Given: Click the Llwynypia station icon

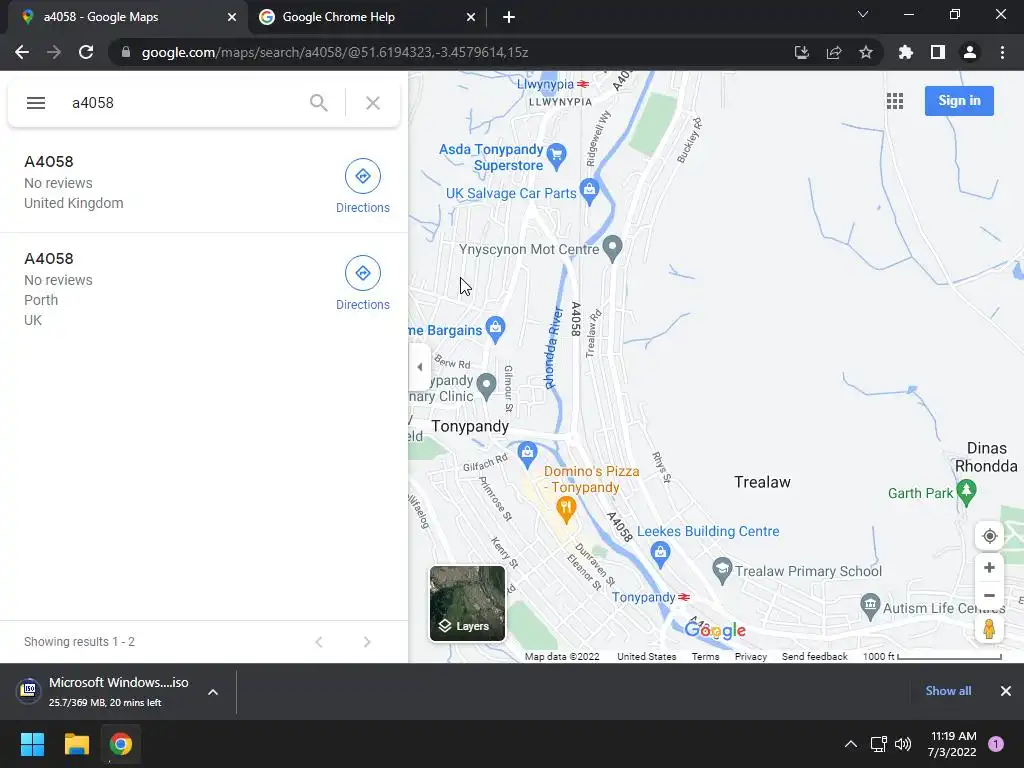Looking at the screenshot, I should tap(583, 84).
